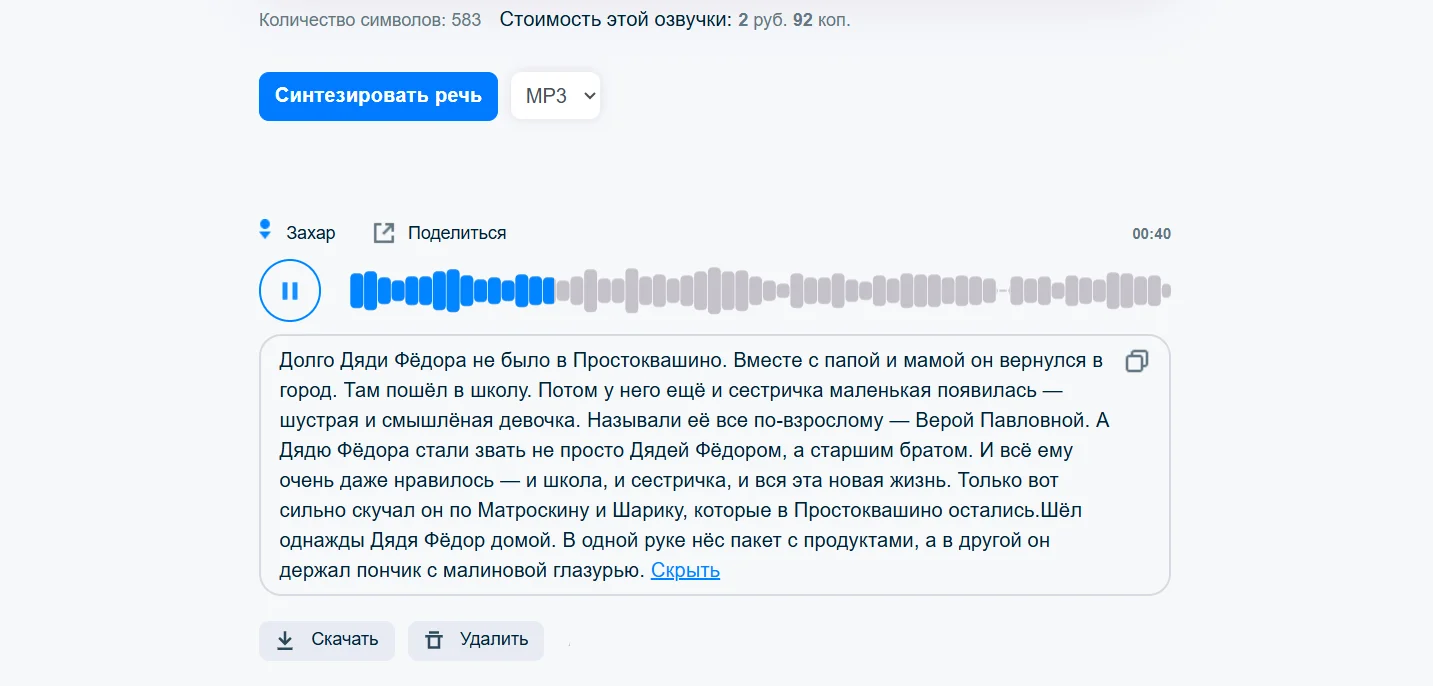The width and height of the screenshot is (1433, 686).
Task: Click the Скрыть link to collapse text
Action: tap(685, 571)
